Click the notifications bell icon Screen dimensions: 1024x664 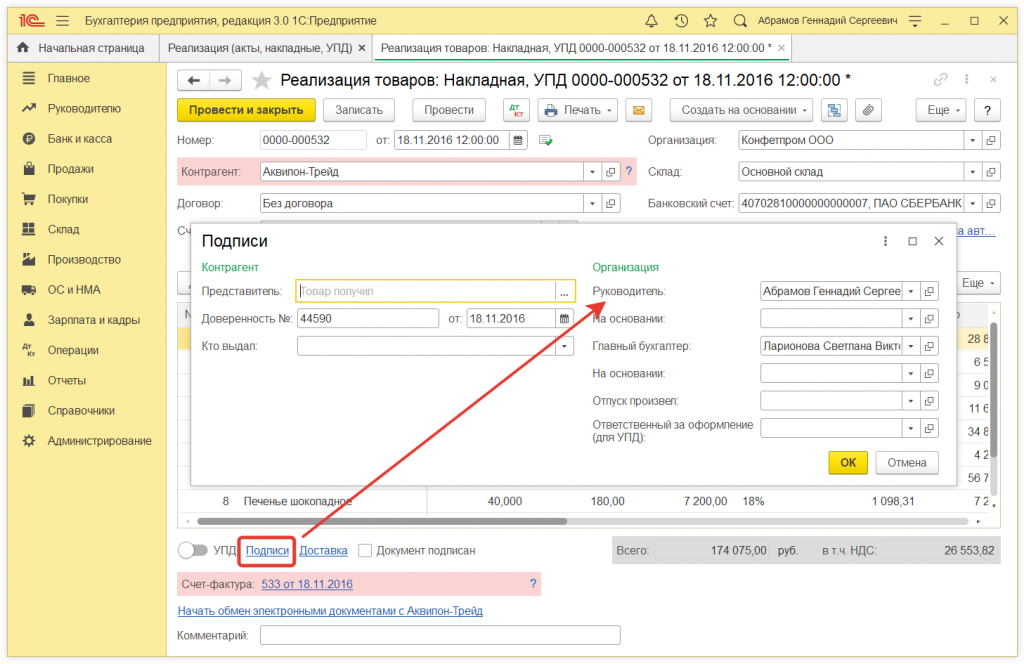coord(652,20)
